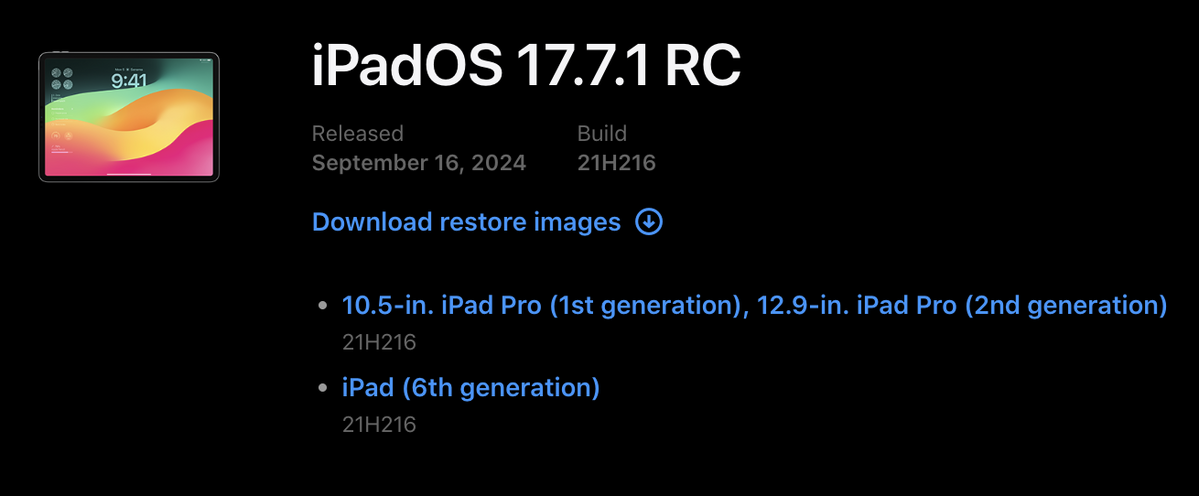Click the iPadOS 17.7.1 RC heading
The image size is (1199, 496).
click(x=526, y=67)
